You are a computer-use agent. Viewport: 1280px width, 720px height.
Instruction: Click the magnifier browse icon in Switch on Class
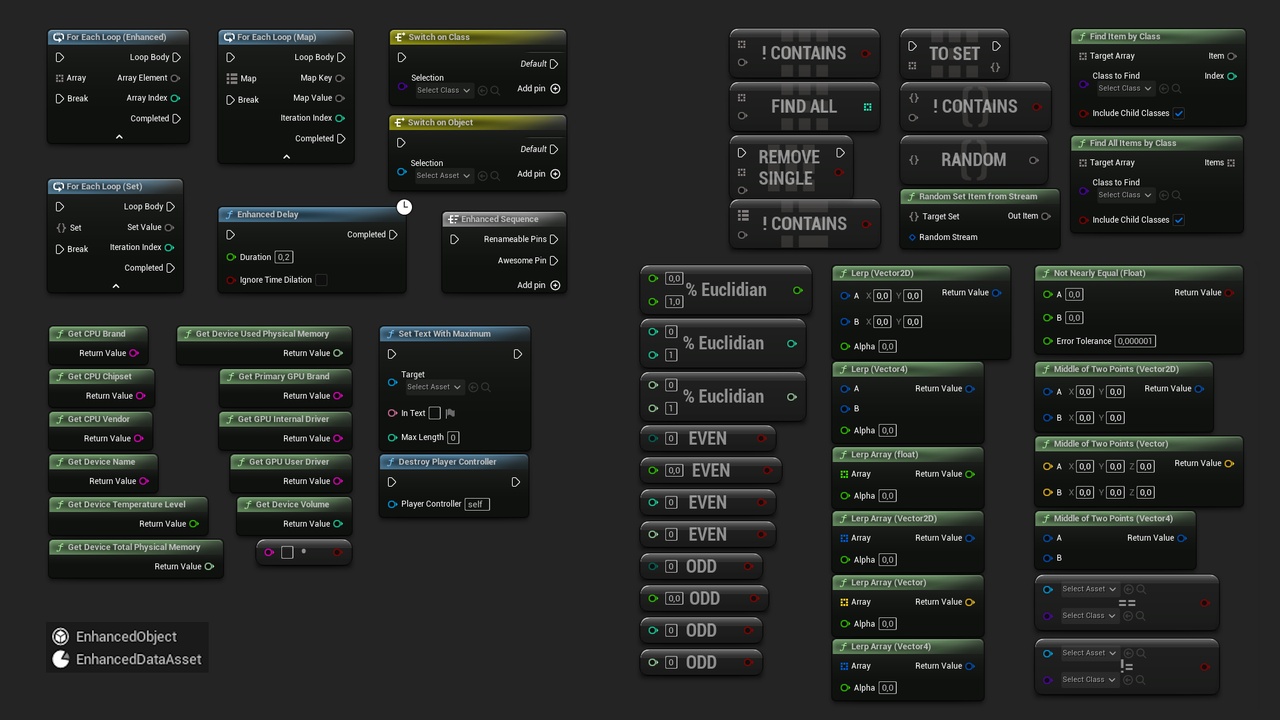[495, 90]
